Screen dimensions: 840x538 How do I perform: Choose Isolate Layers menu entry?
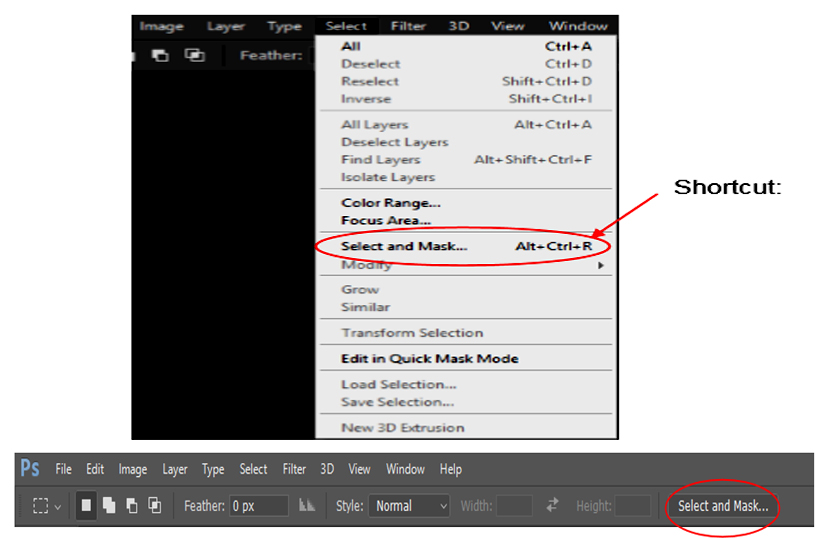click(x=466, y=177)
